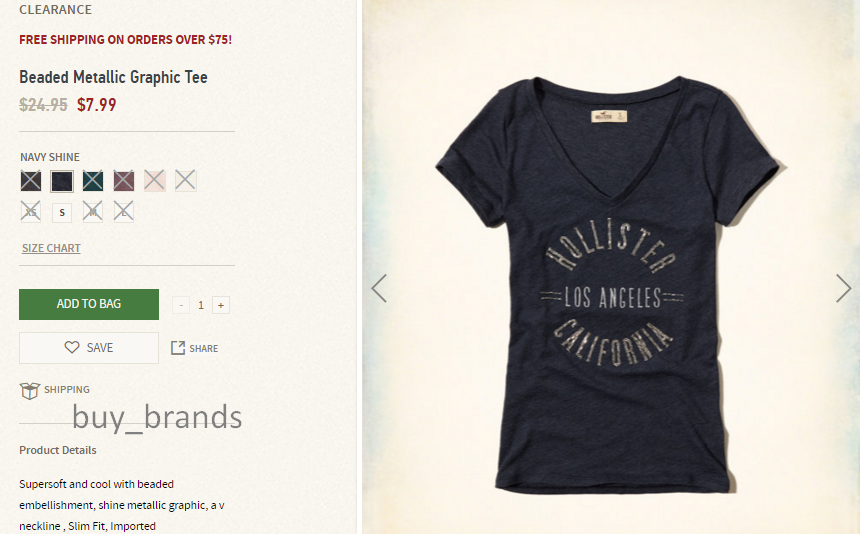Select crossed-out size M

click(x=93, y=212)
